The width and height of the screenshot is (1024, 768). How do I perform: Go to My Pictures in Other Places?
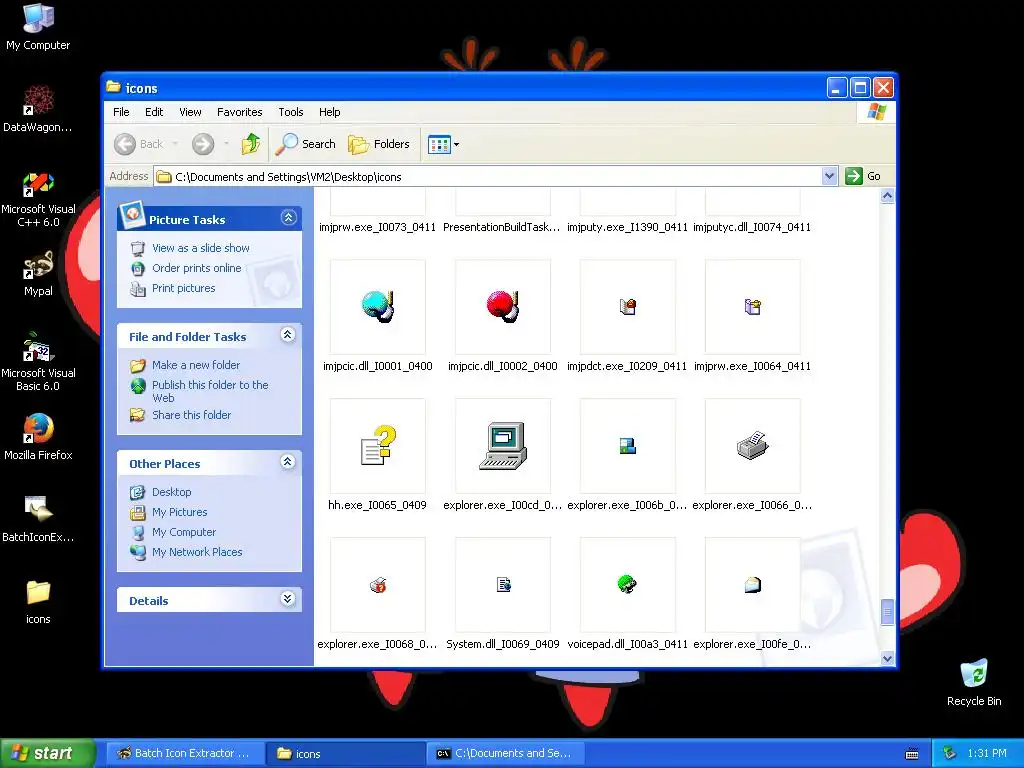pos(180,513)
